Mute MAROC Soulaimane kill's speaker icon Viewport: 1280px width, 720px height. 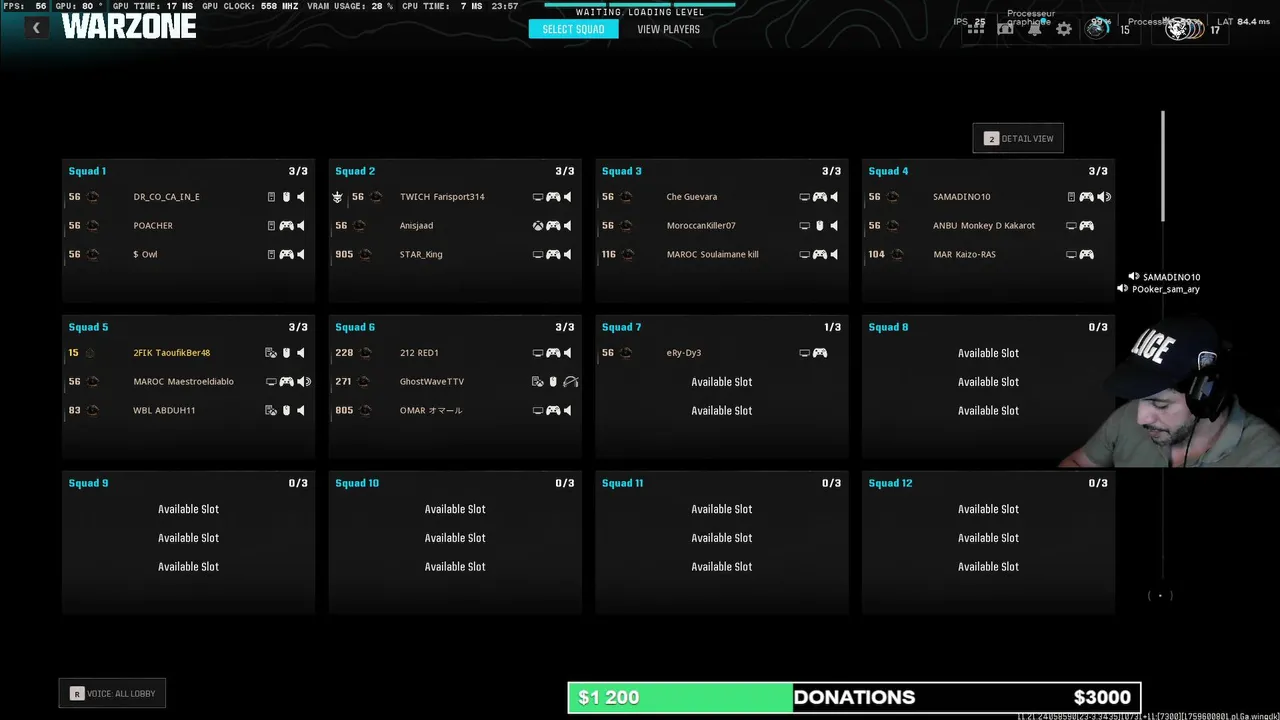click(834, 255)
